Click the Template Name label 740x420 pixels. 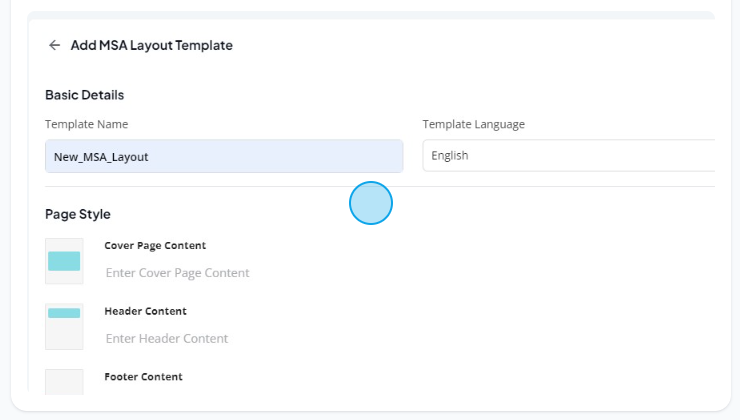pos(86,124)
